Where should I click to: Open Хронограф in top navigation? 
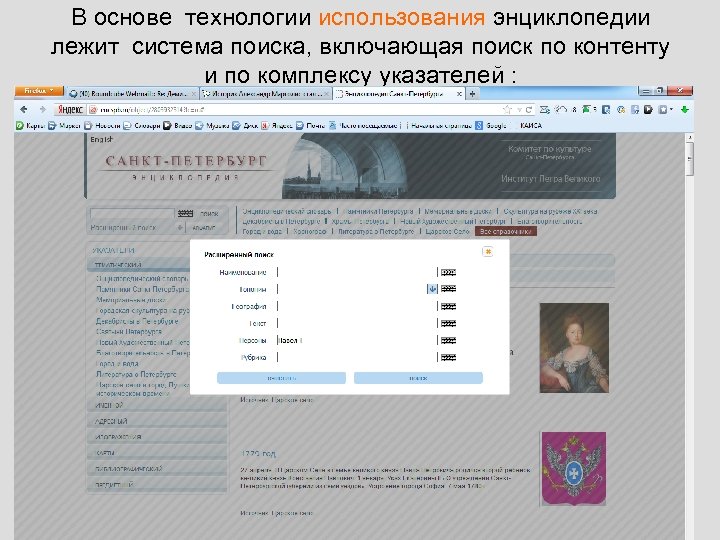309,231
